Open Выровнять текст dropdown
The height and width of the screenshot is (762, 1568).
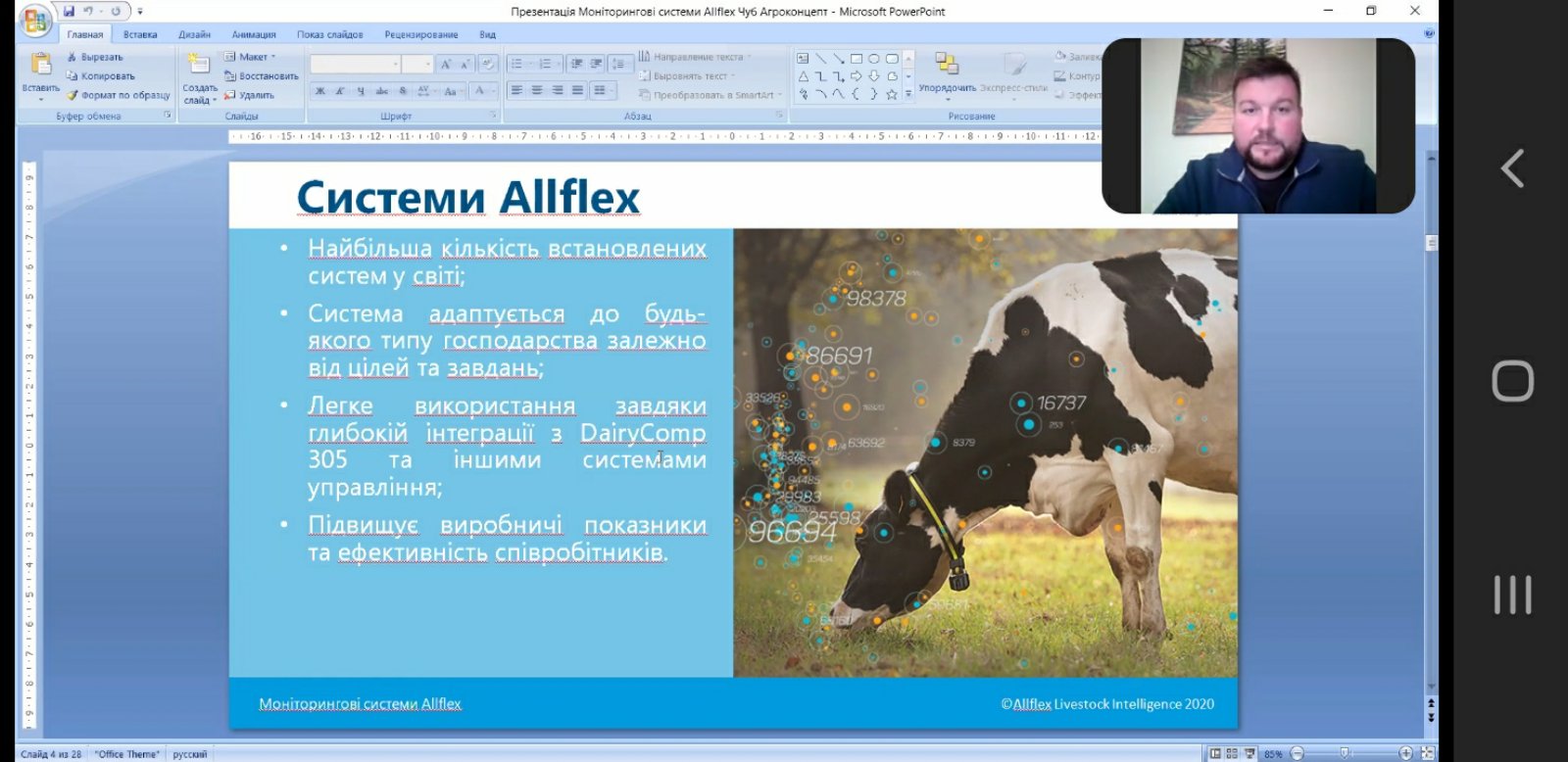[686, 75]
